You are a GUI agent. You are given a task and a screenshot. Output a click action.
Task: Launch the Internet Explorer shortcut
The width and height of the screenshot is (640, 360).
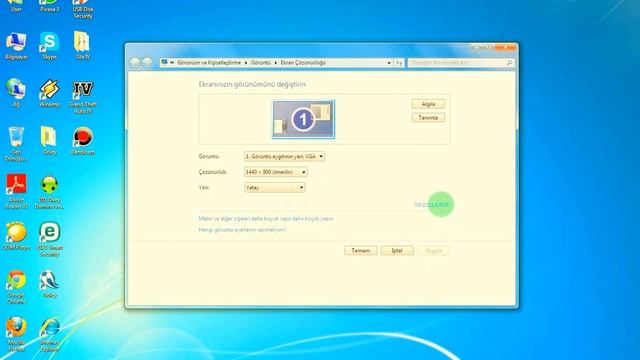(x=49, y=334)
